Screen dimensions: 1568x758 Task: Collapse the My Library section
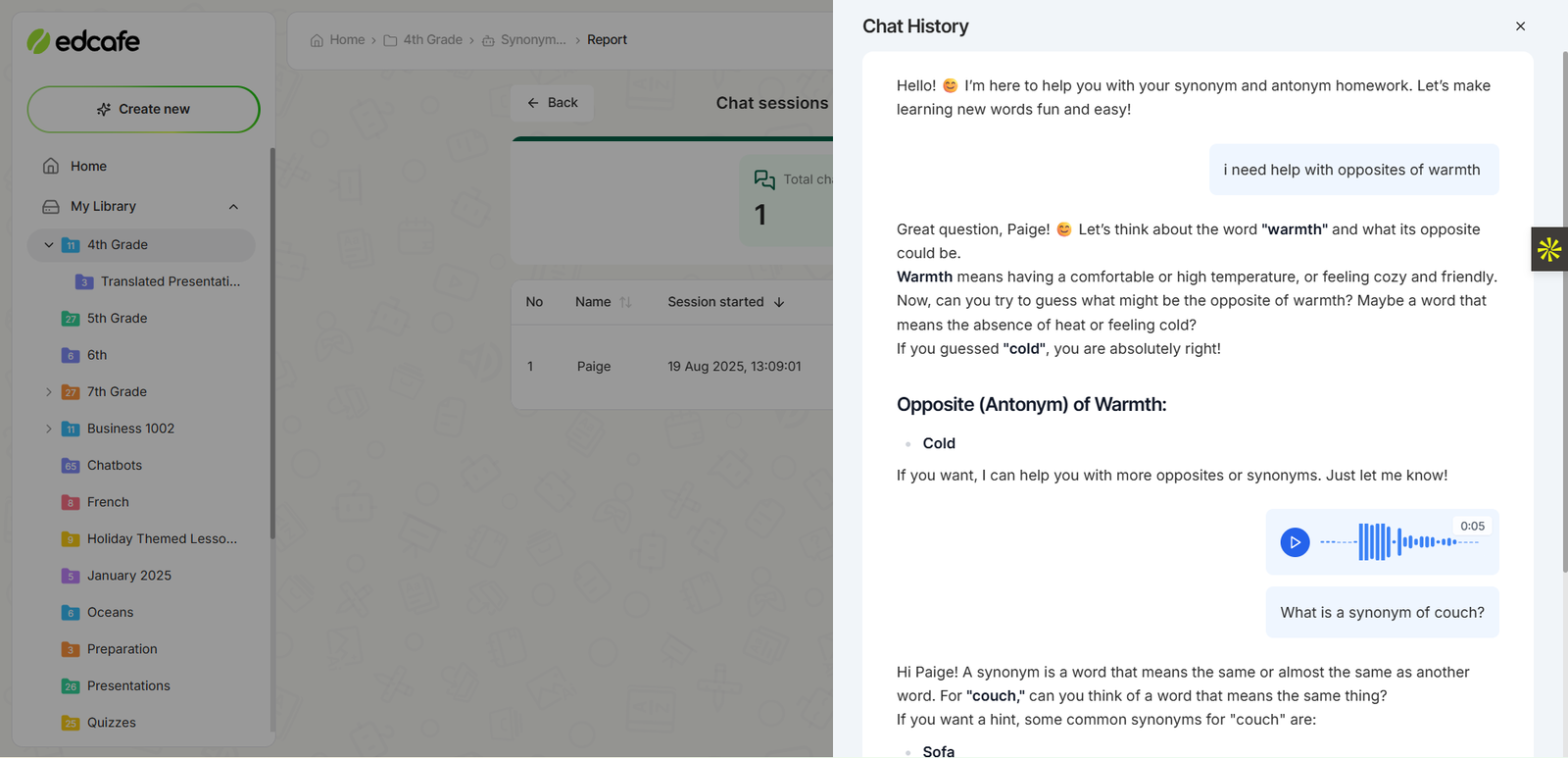click(x=233, y=207)
